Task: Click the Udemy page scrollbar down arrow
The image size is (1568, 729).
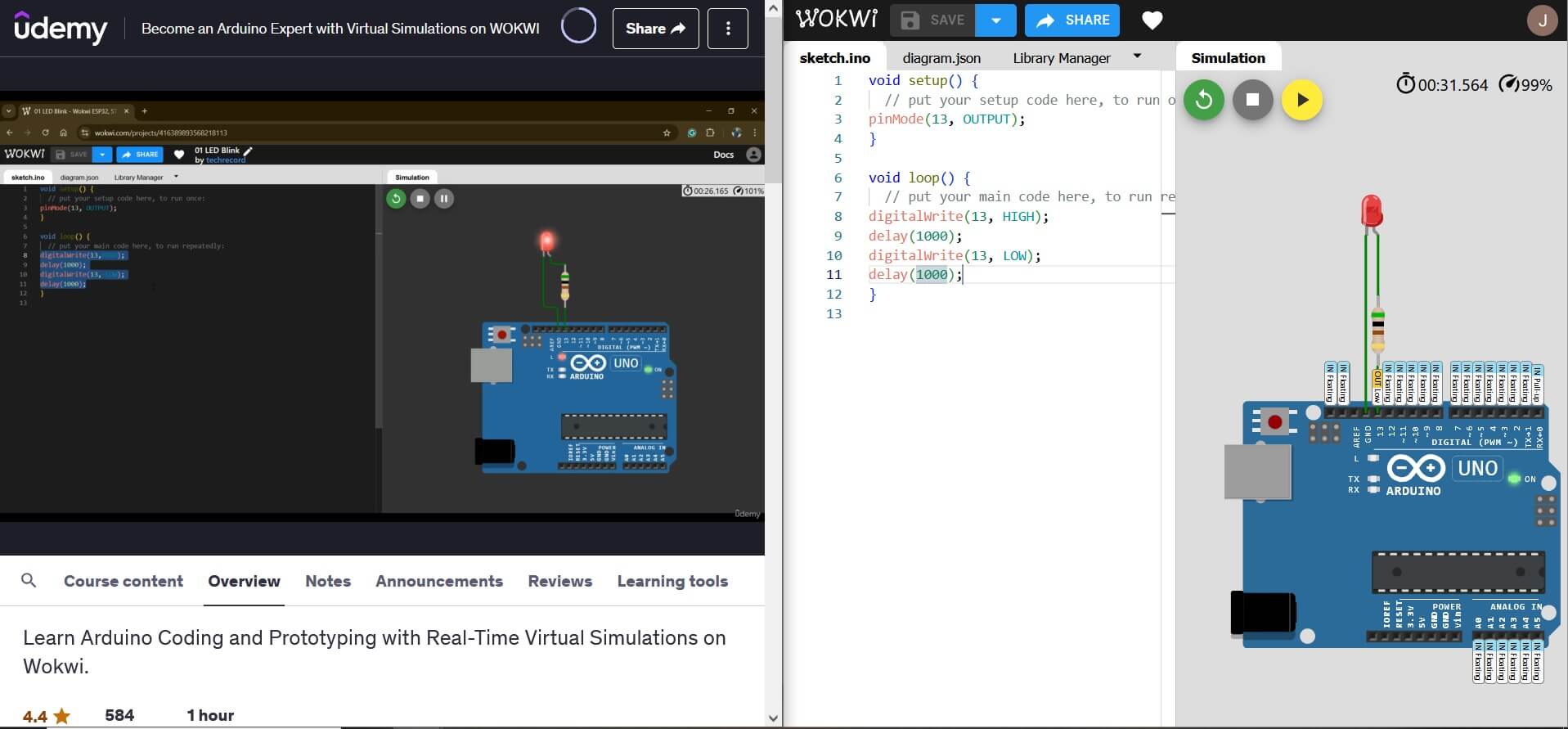Action: coord(774,718)
